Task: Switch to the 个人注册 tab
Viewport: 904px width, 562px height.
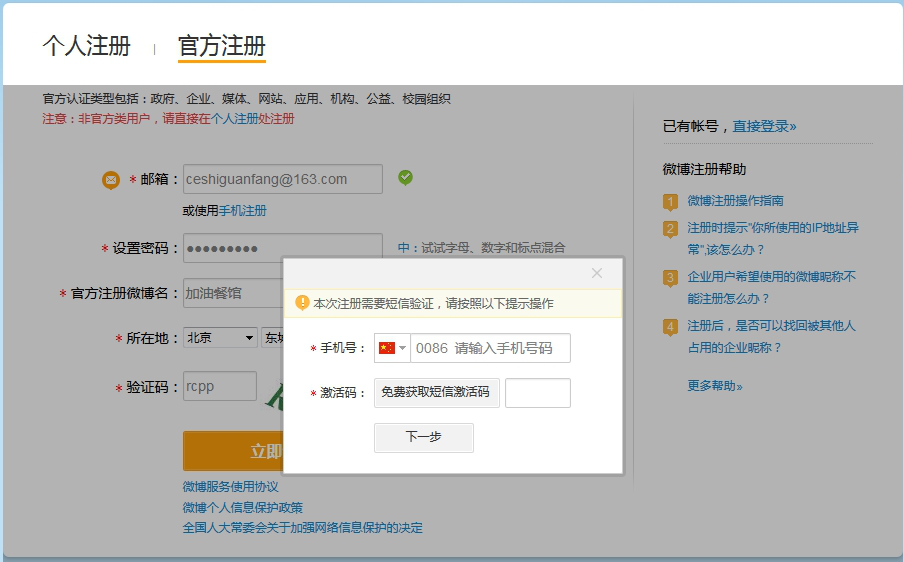Action: 86,46
